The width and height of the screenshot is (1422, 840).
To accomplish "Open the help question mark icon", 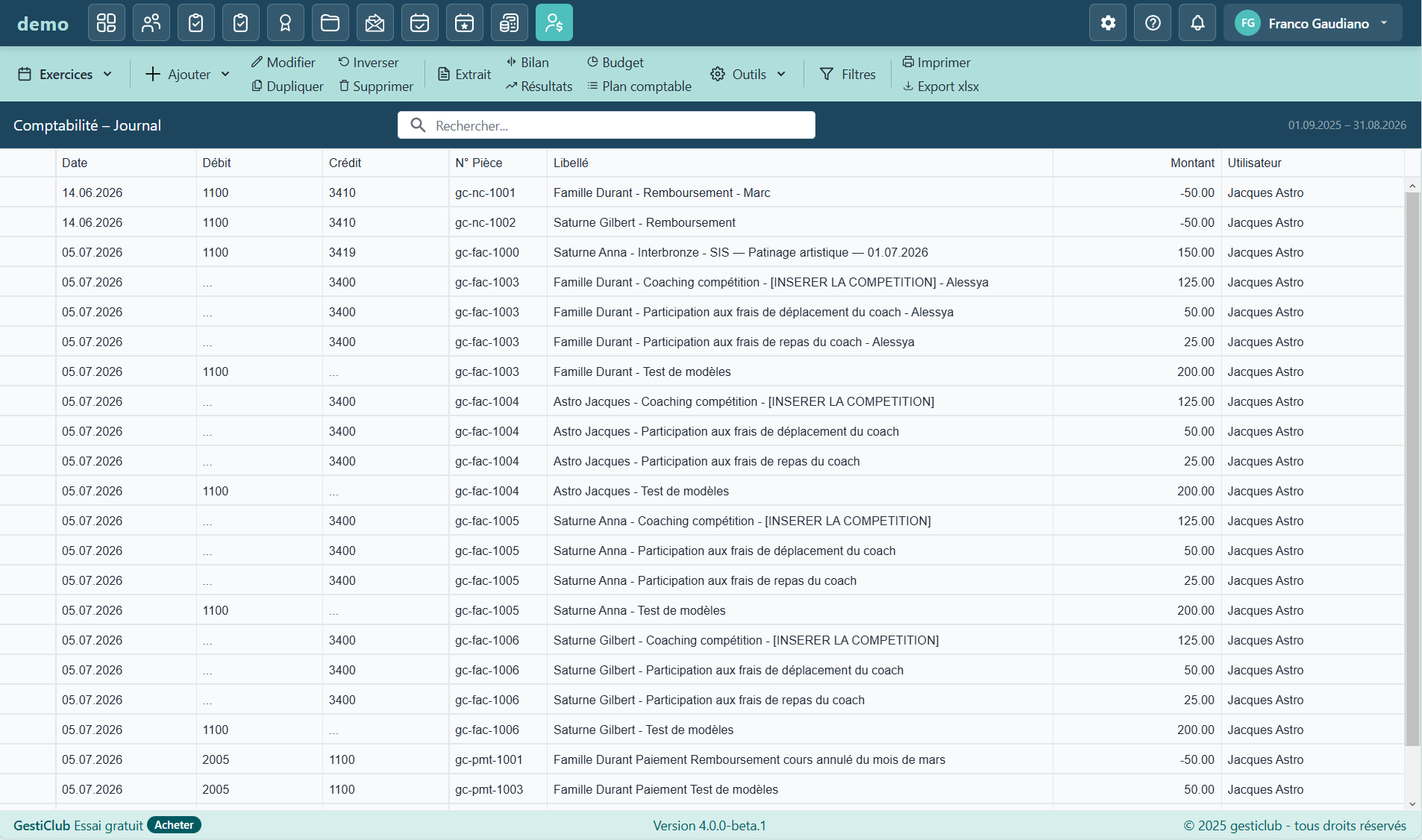I will [x=1153, y=22].
